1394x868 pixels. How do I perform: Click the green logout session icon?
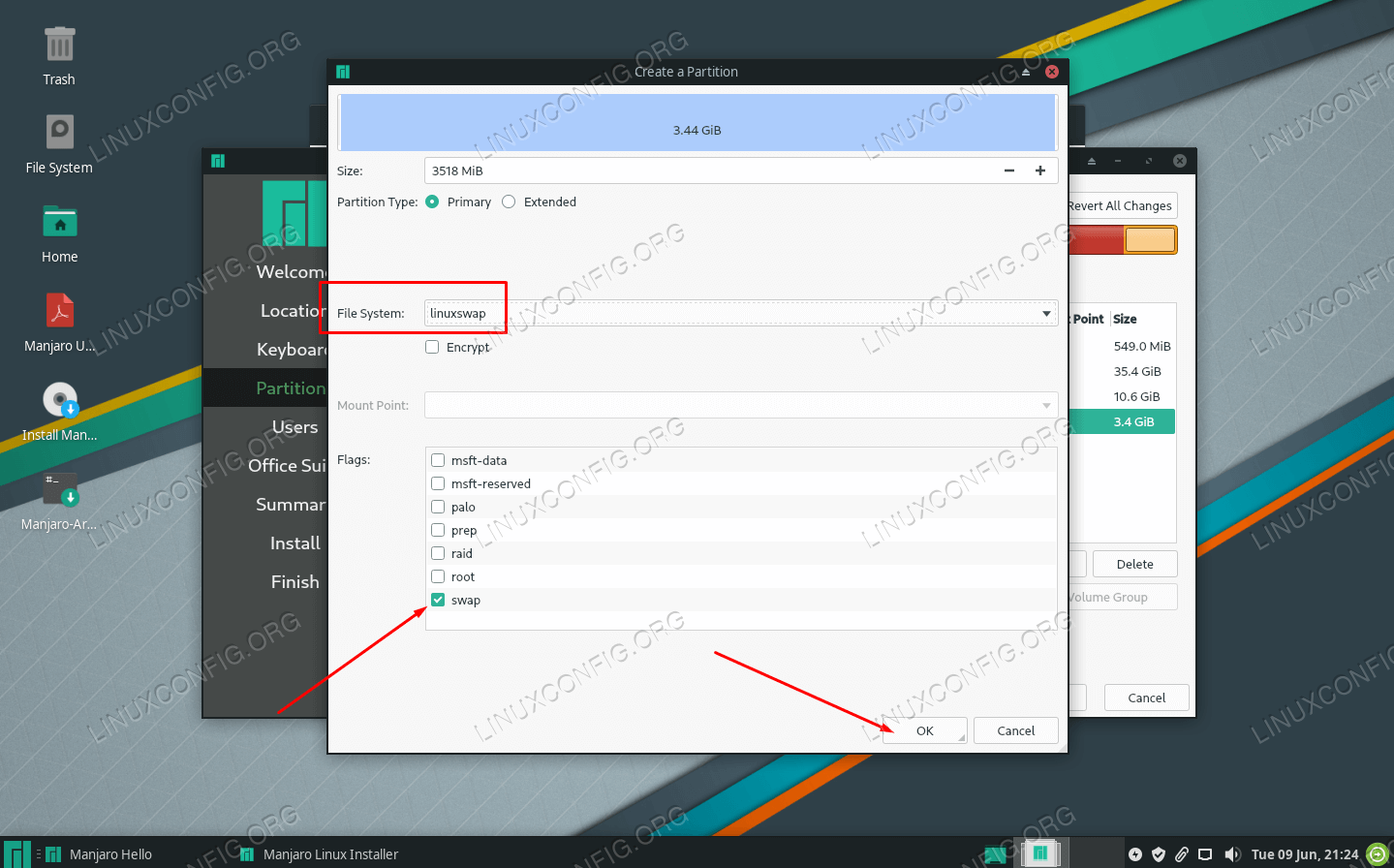point(1378,854)
